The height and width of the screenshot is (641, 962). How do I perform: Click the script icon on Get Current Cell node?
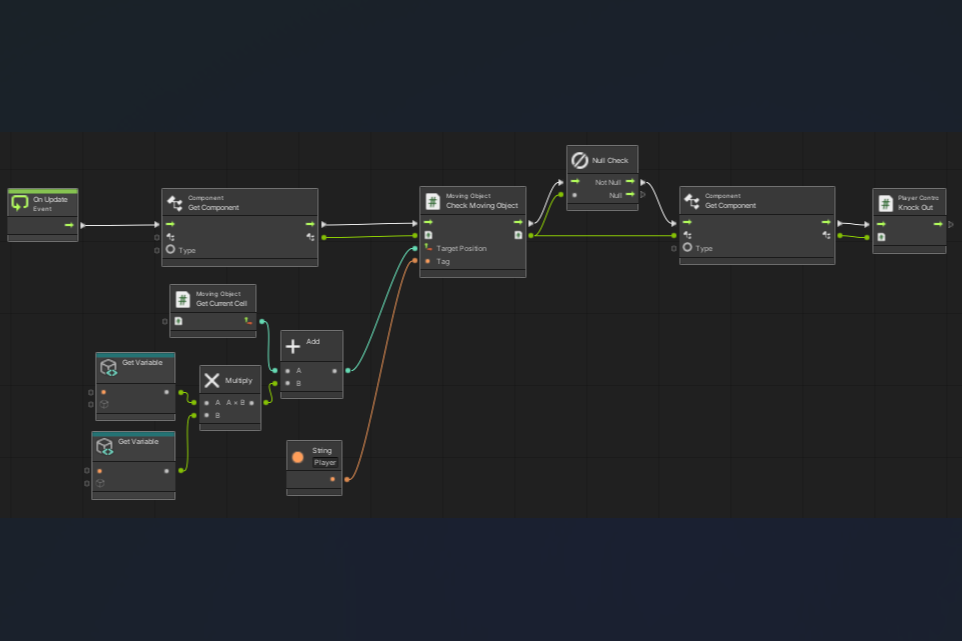[182, 299]
